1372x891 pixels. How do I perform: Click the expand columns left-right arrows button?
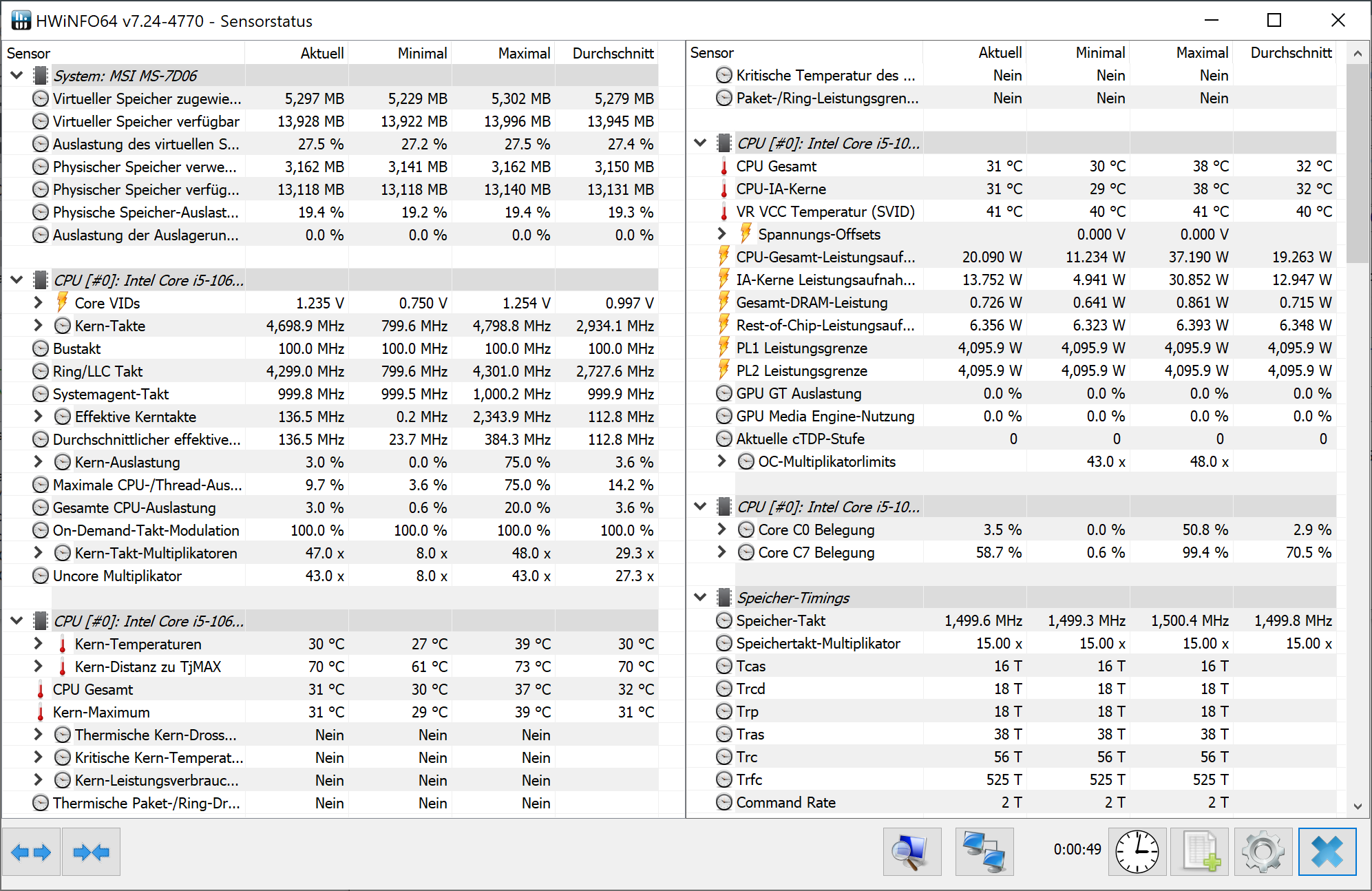(31, 852)
